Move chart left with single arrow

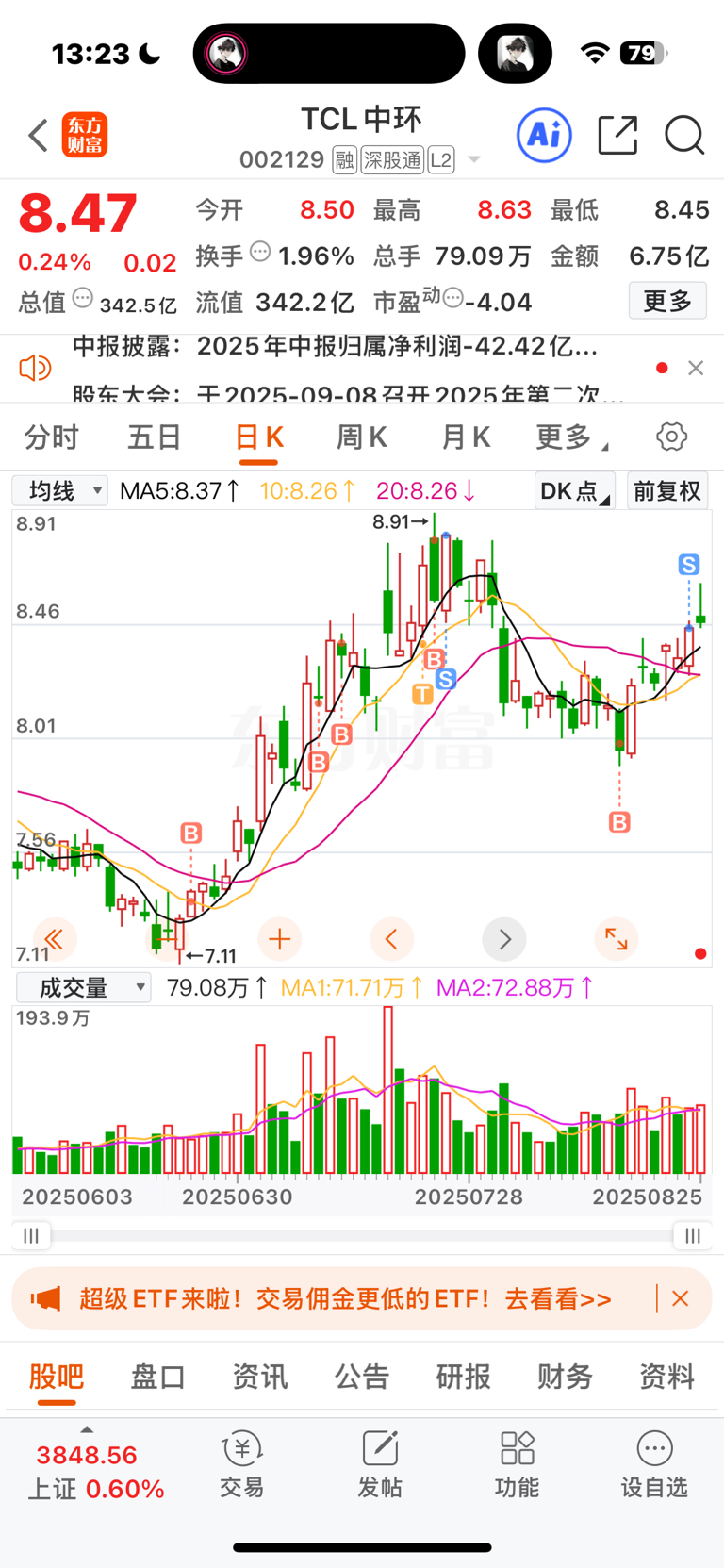pyautogui.click(x=391, y=938)
